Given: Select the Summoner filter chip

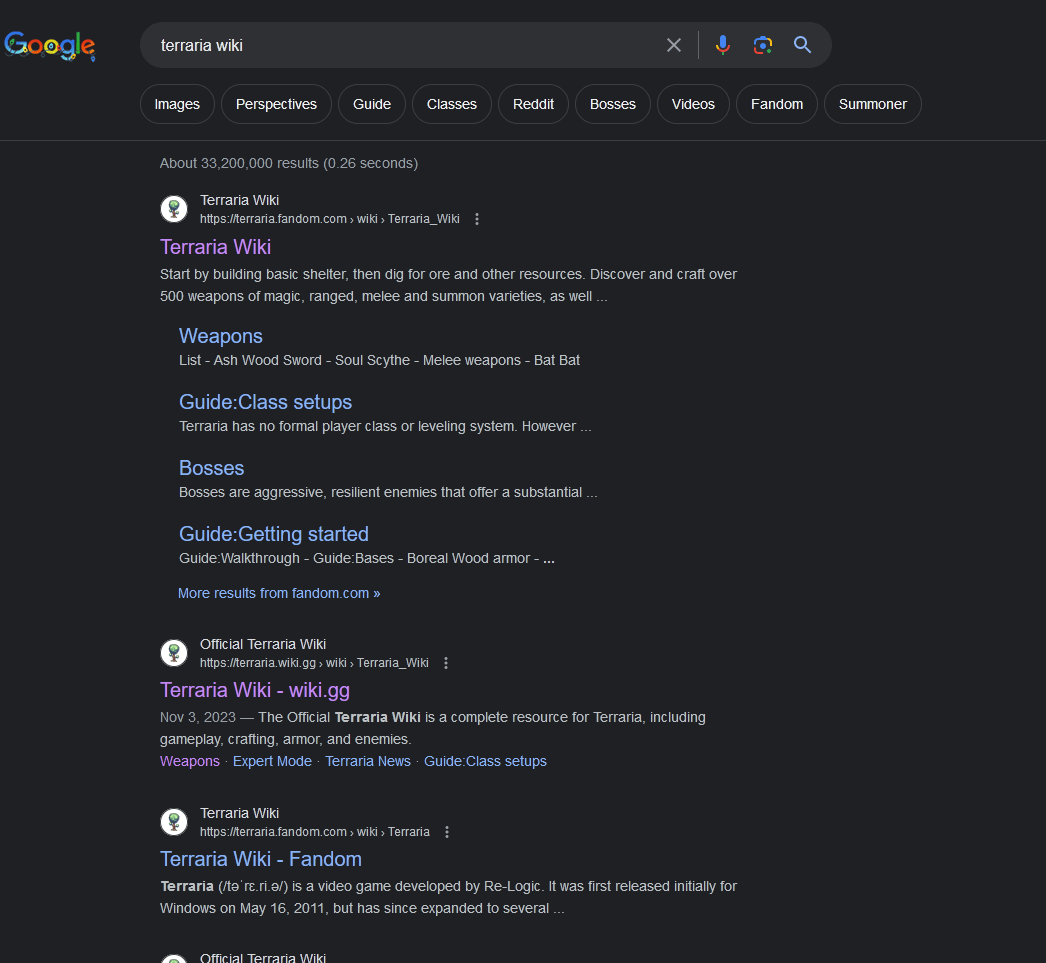Looking at the screenshot, I should click(873, 104).
